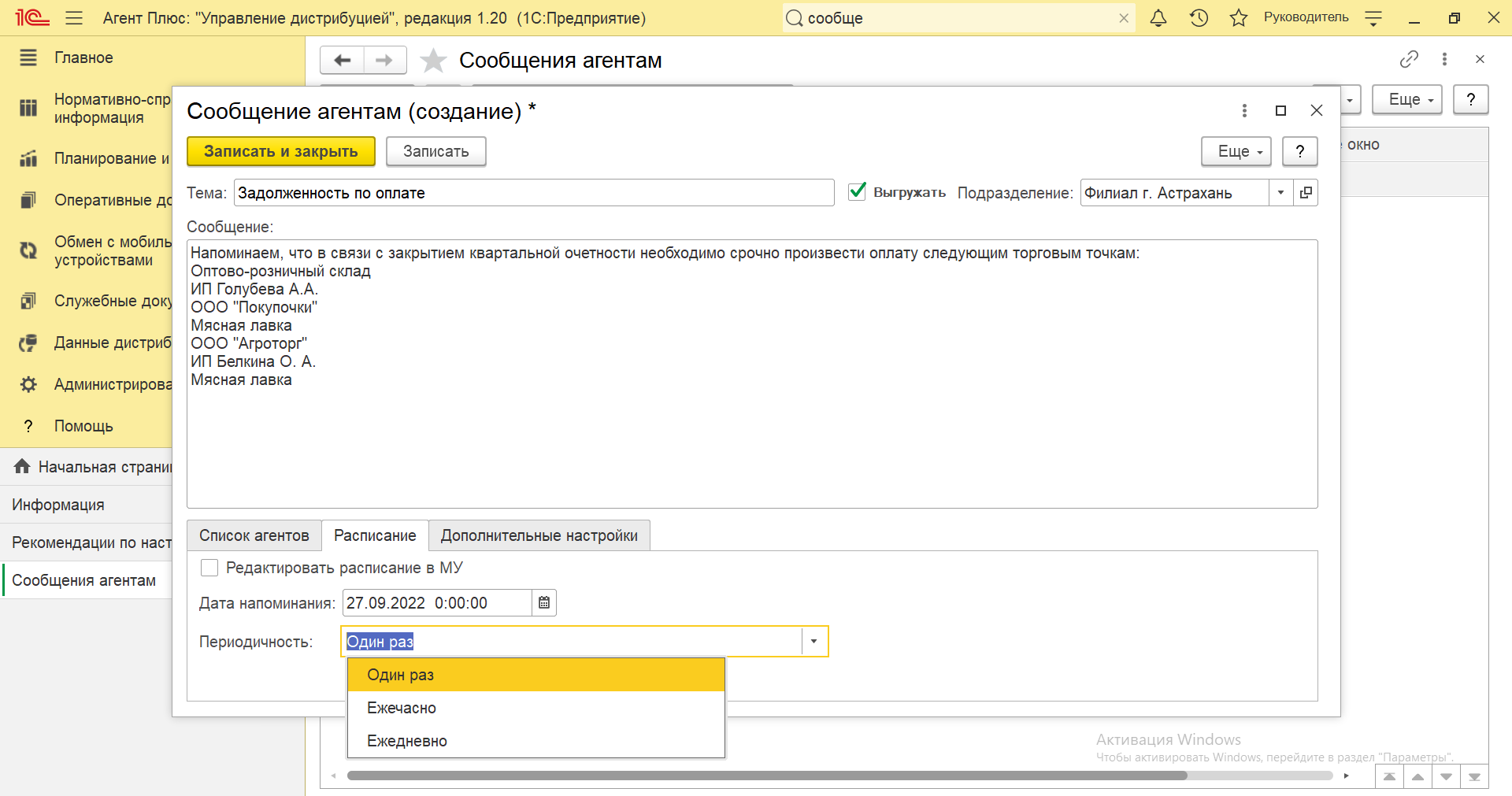Open Дополнительные настройки tab
Image resolution: width=1512 pixels, height=796 pixels.
(x=539, y=535)
